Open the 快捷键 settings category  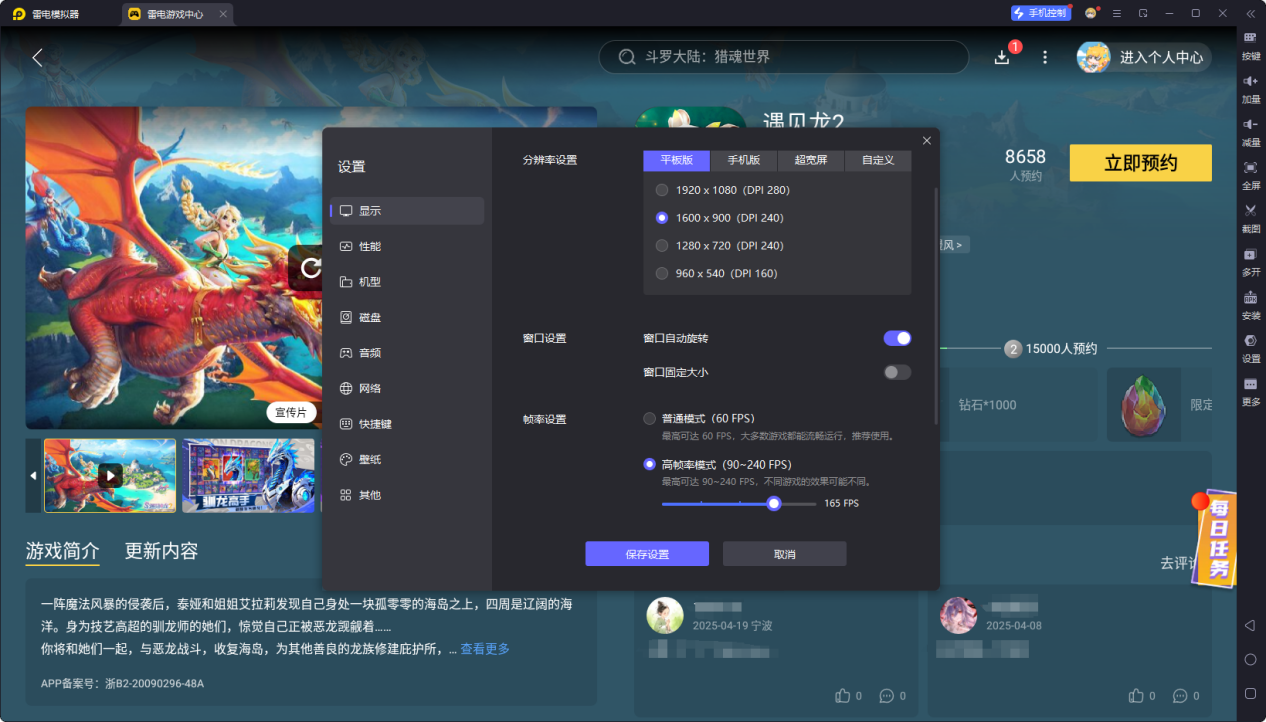click(407, 424)
